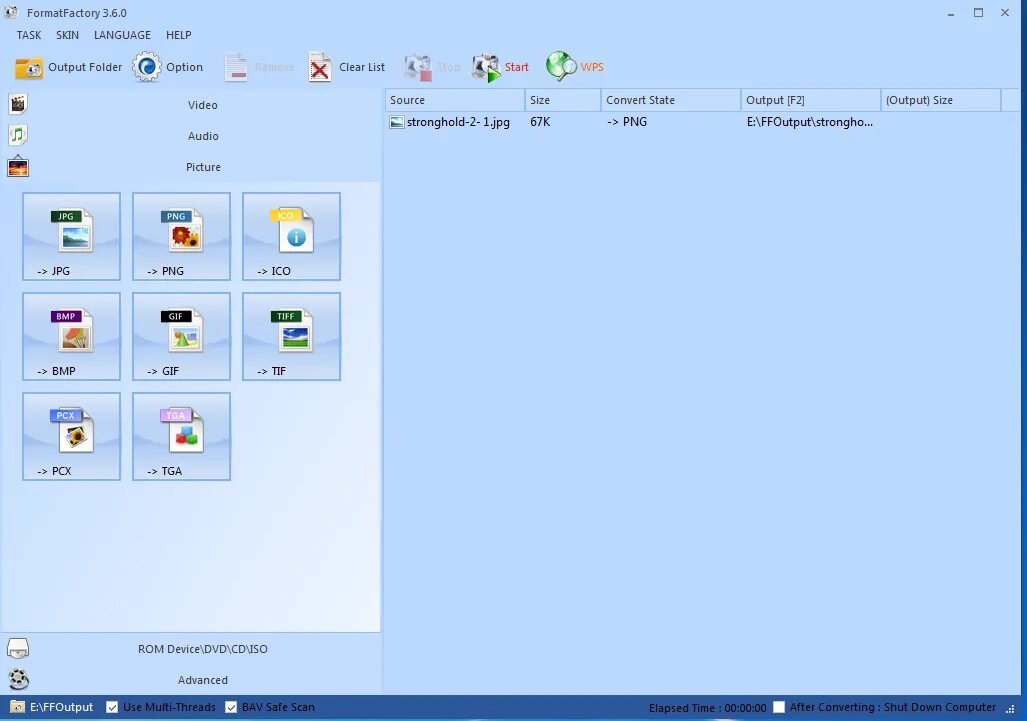Select the -> PNG conversion icon
Image resolution: width=1027 pixels, height=721 pixels.
pyautogui.click(x=181, y=236)
